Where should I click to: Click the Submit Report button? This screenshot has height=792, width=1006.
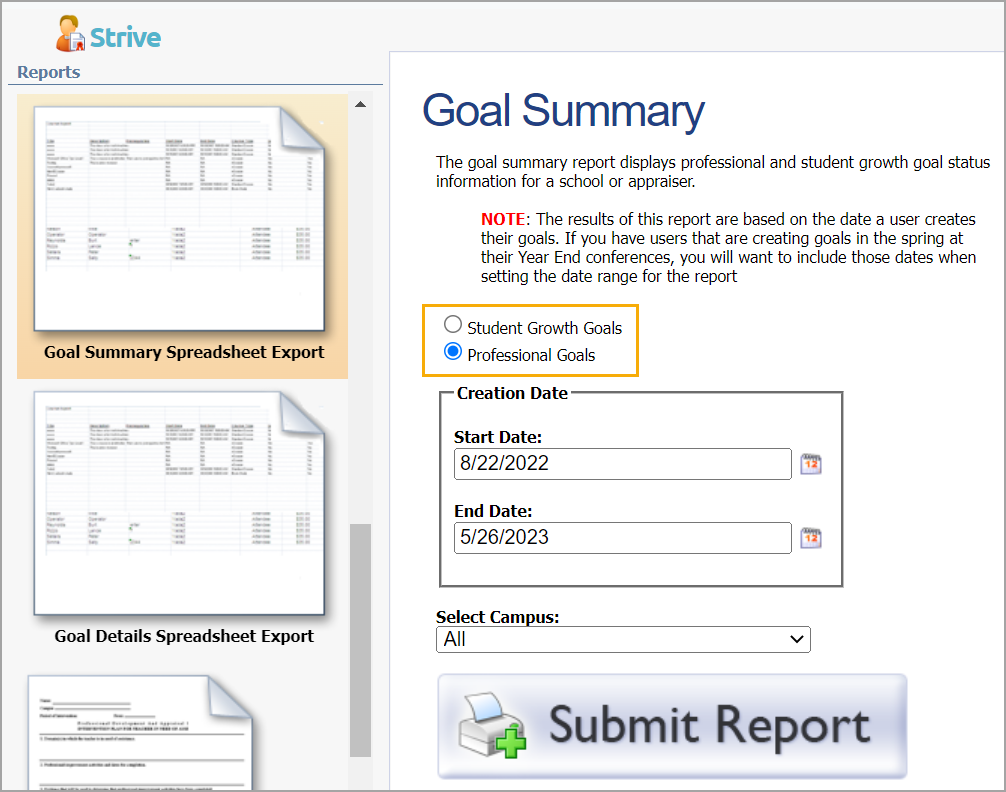672,726
